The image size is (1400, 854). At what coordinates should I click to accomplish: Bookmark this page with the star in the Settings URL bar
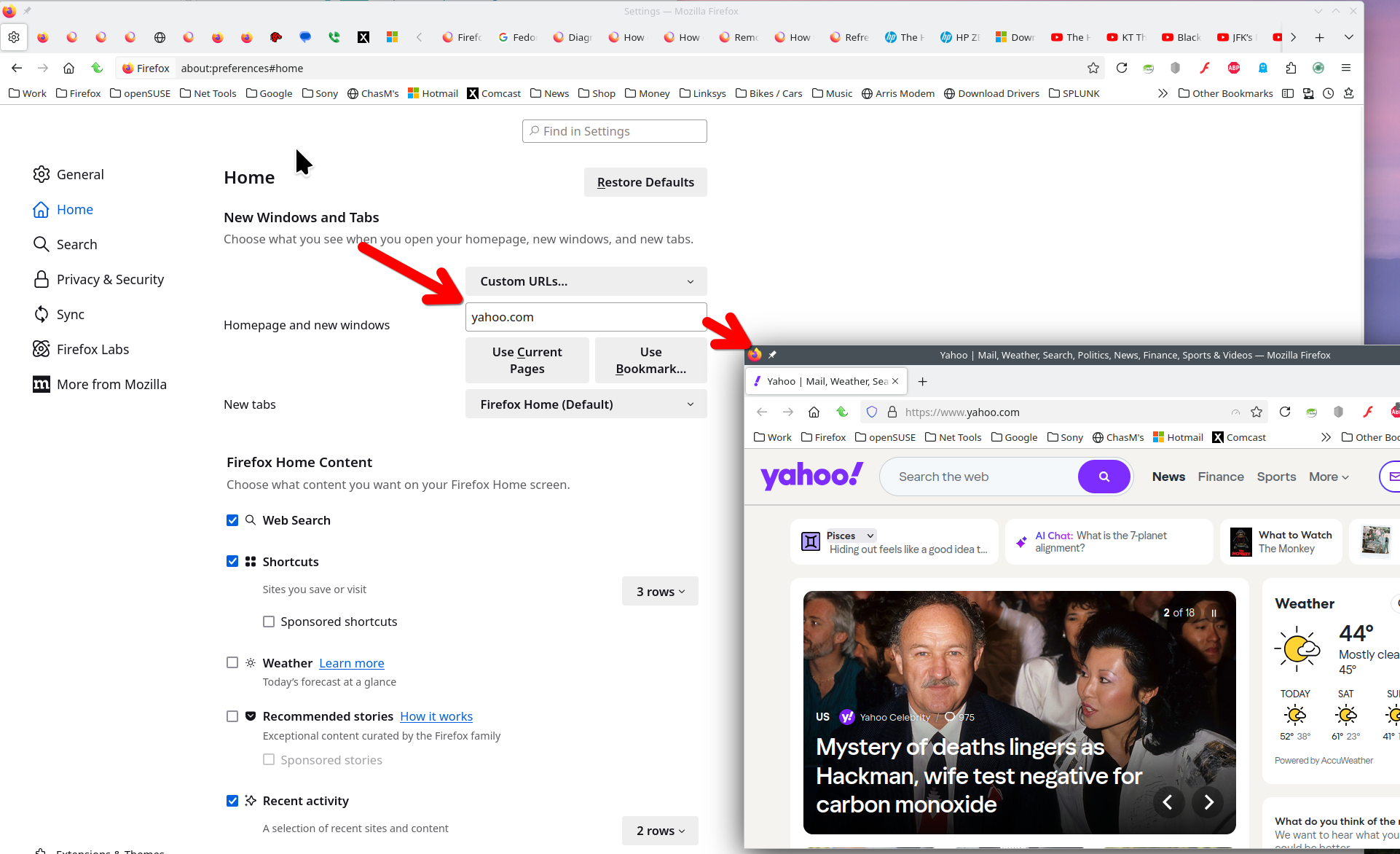[x=1093, y=68]
